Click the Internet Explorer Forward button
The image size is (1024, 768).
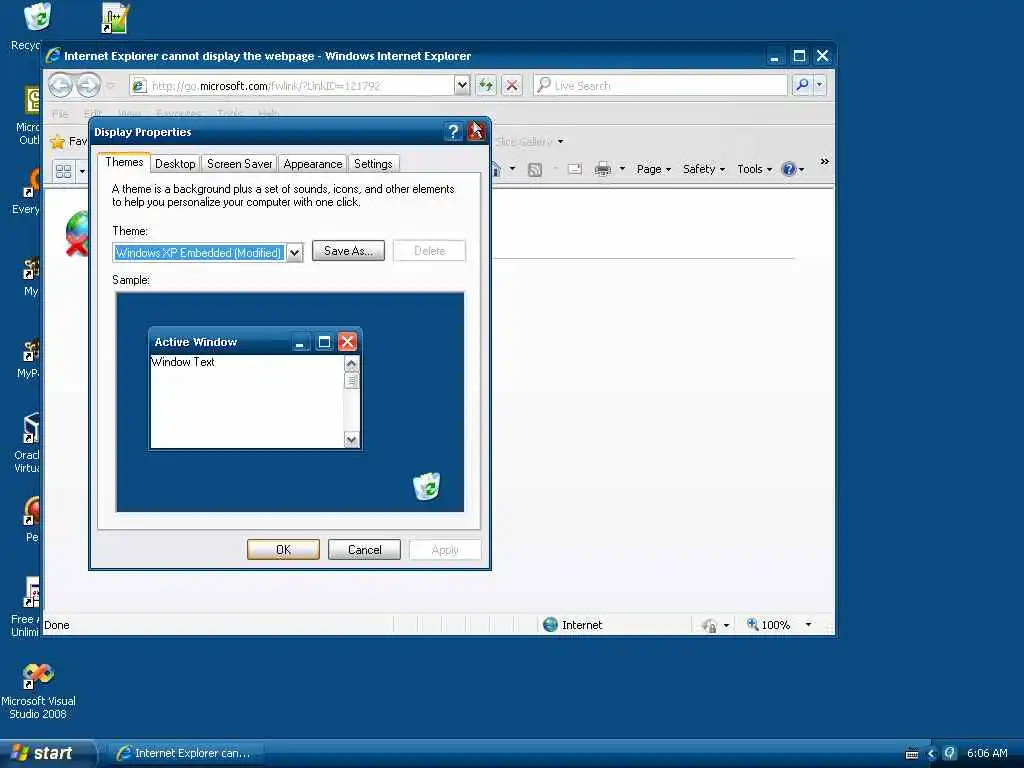click(x=88, y=85)
